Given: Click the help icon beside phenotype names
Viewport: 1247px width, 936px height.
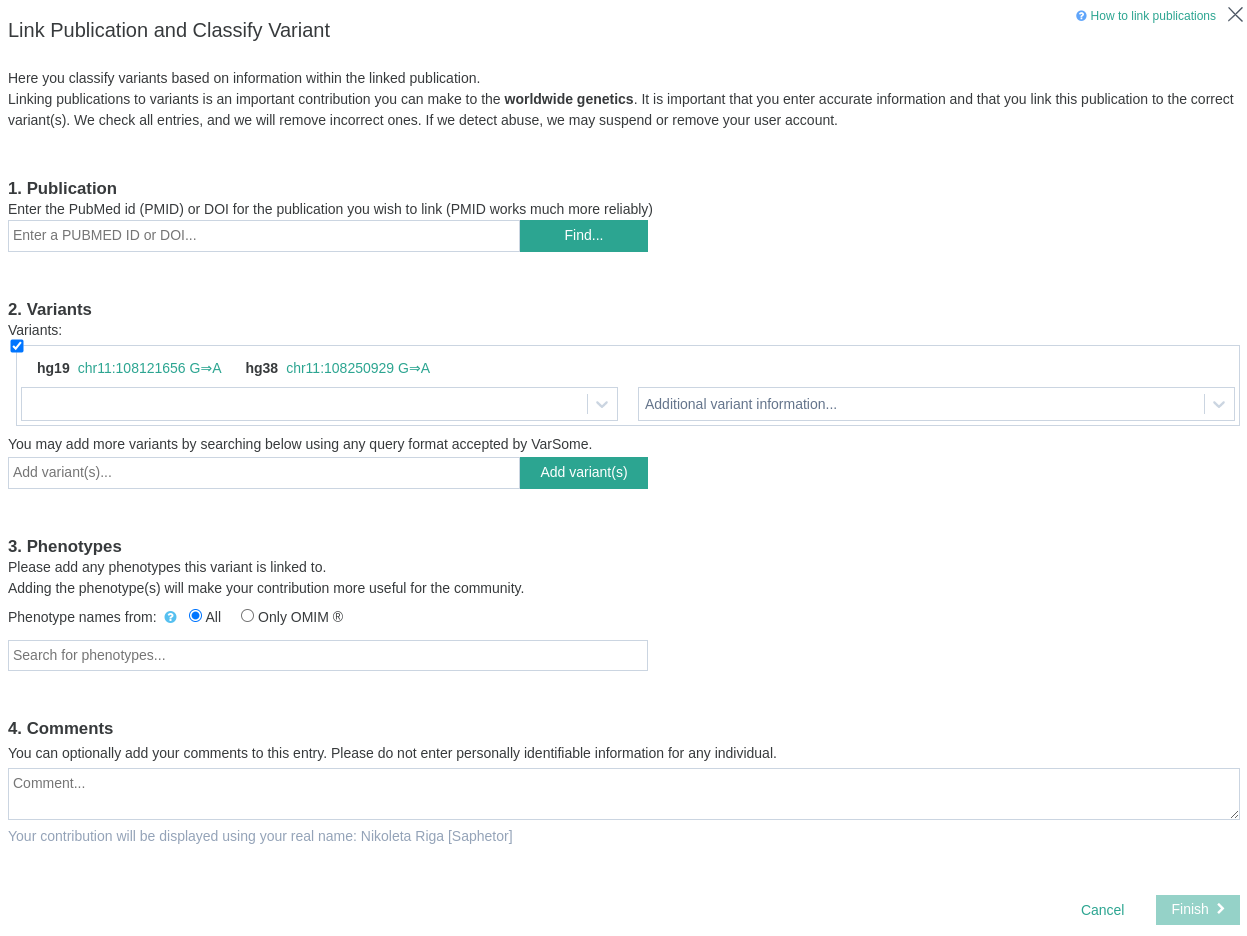Looking at the screenshot, I should [x=170, y=617].
